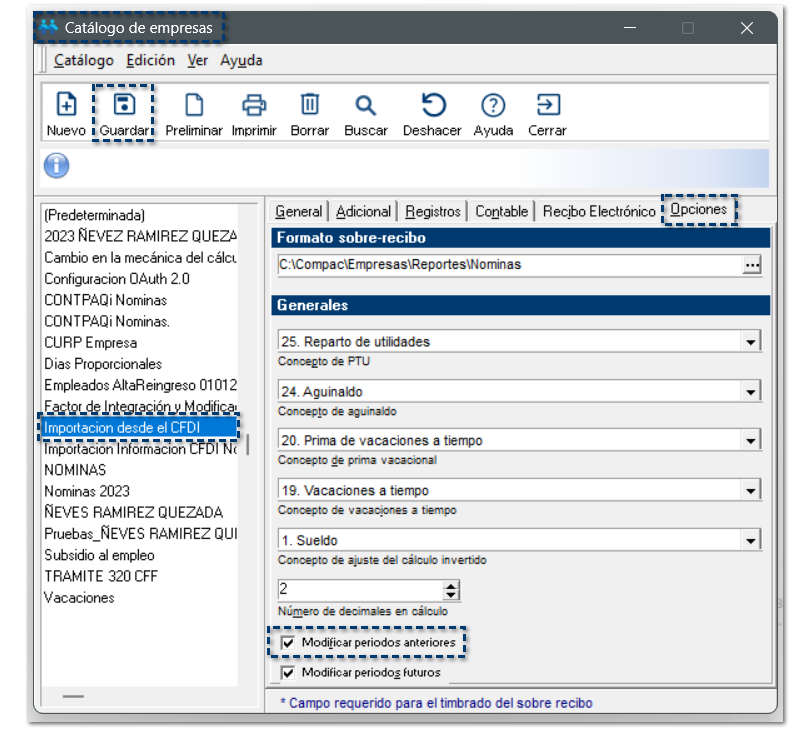Switch to the Recibo Electrónico tab
This screenshot has width=792, height=731.
[x=598, y=211]
